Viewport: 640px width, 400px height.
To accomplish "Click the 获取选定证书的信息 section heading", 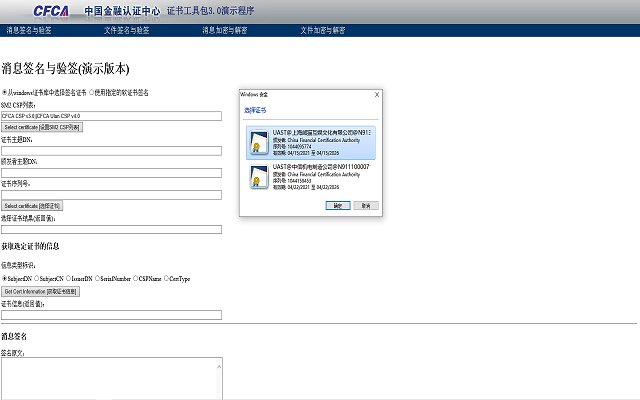I will click(x=30, y=246).
